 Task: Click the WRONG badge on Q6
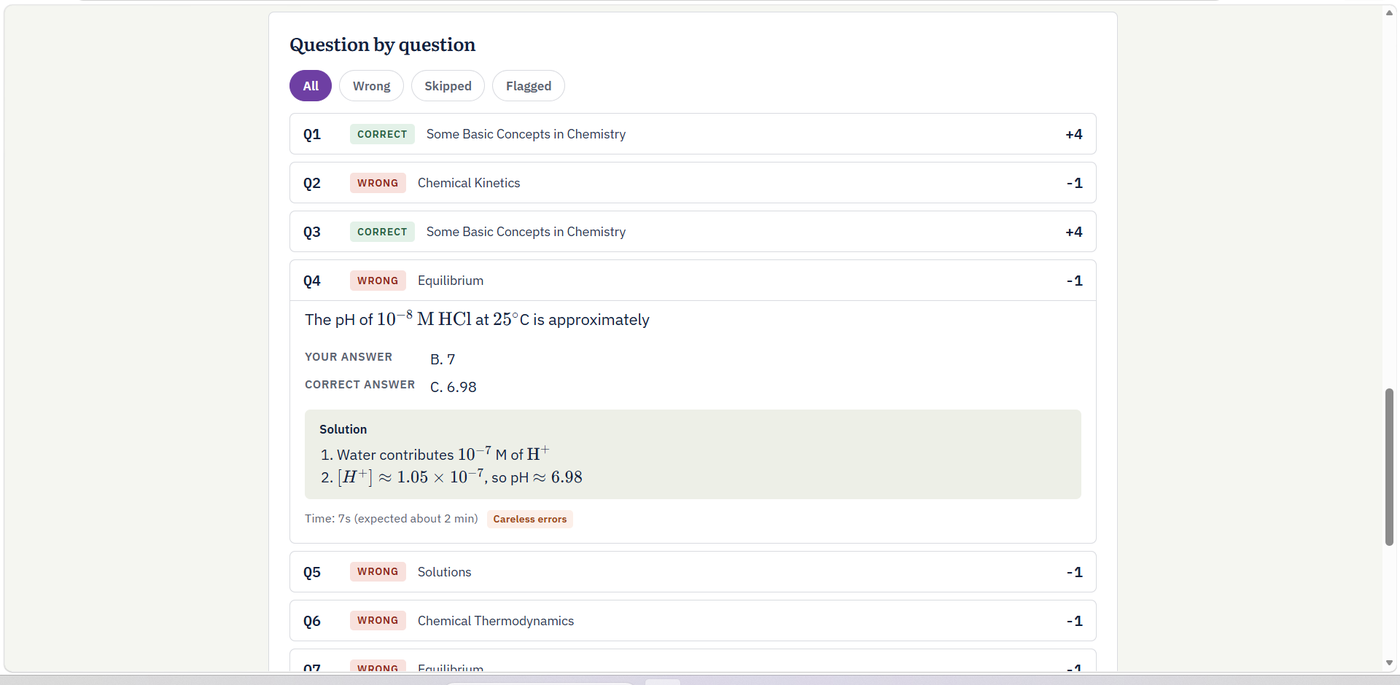pos(378,621)
